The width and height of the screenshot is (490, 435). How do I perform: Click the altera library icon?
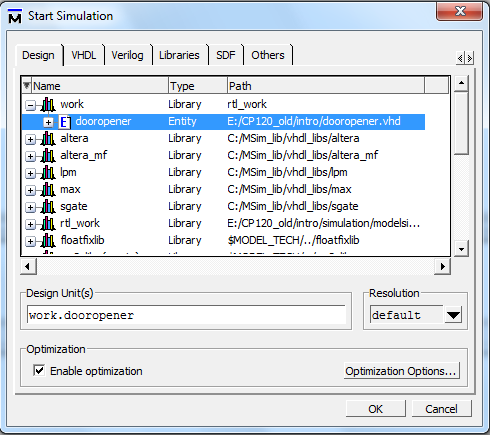(x=48, y=139)
